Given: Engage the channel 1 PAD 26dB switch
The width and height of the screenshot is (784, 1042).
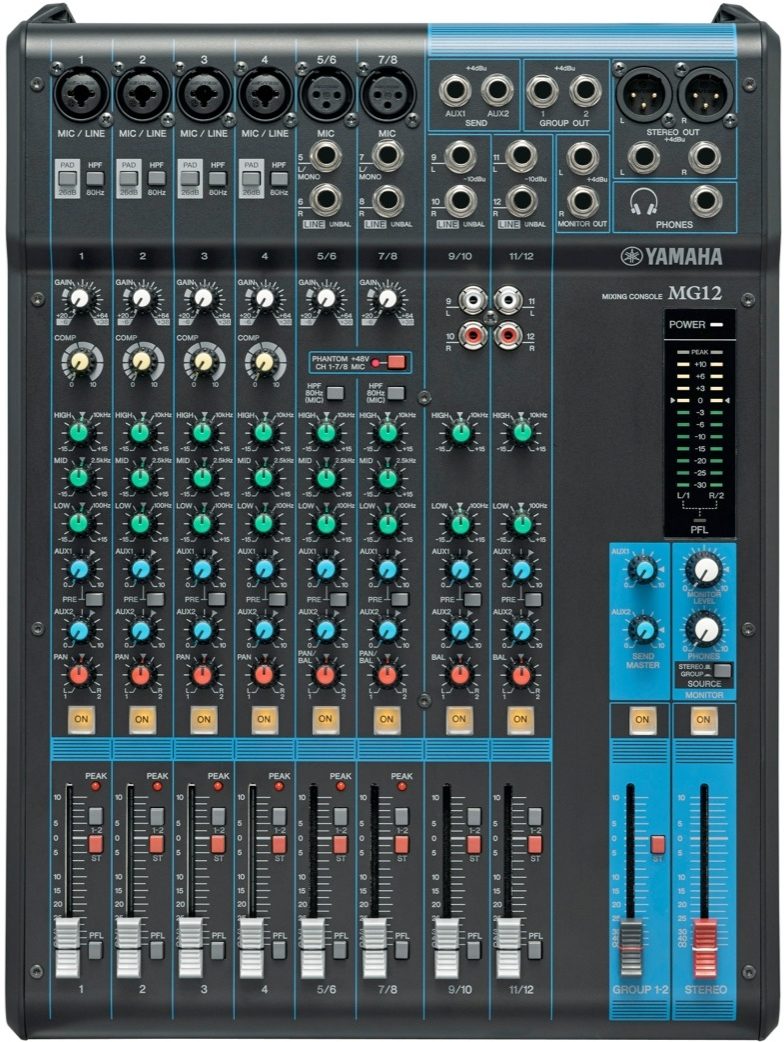Looking at the screenshot, I should coord(67,178).
